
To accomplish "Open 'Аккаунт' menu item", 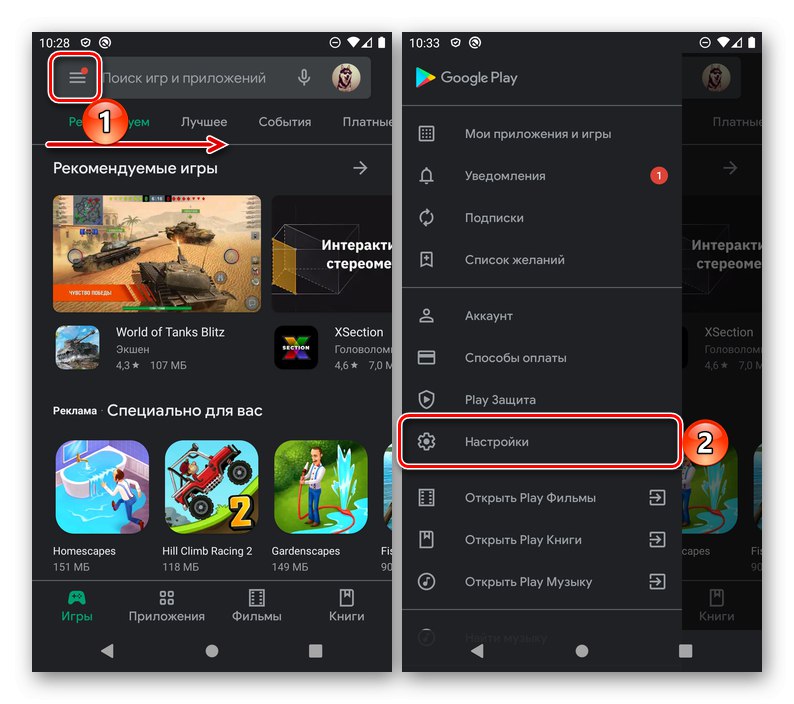I will click(x=542, y=316).
